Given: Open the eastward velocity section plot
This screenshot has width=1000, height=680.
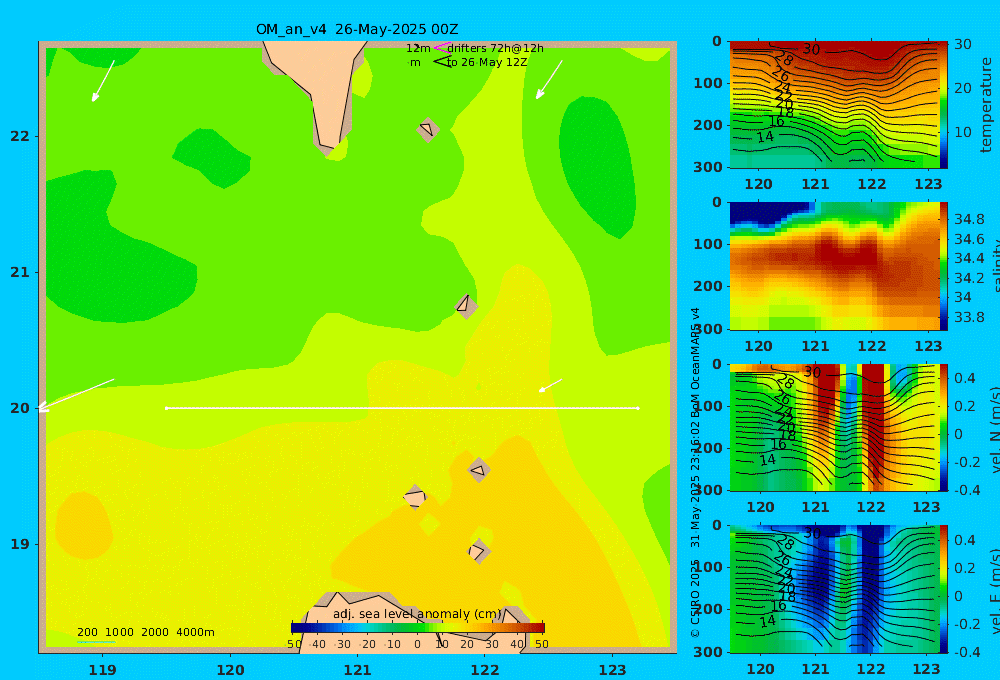Looking at the screenshot, I should (834, 589).
